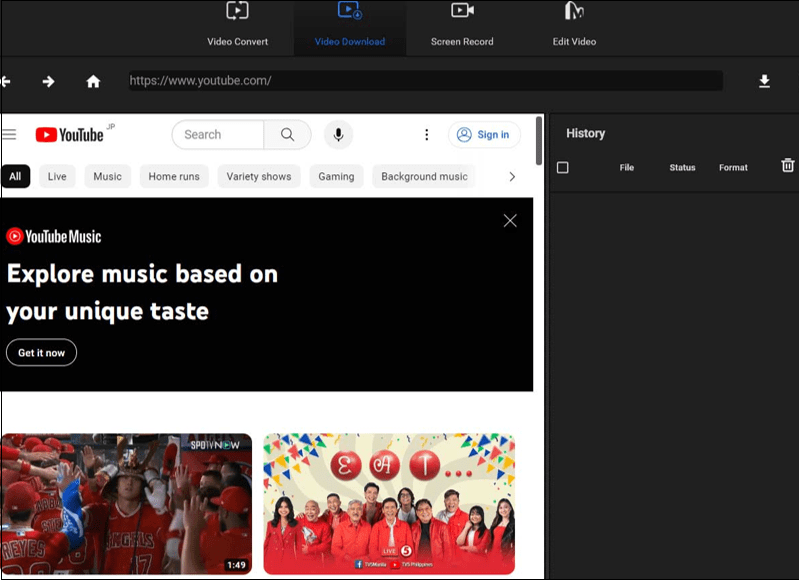799x580 pixels.
Task: Click the Status column header
Action: 682,168
